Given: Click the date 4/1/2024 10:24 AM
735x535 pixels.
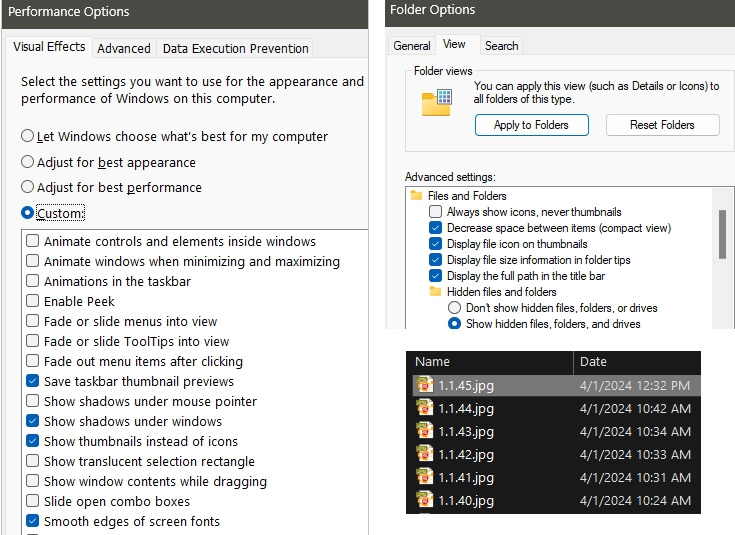Looking at the screenshot, I should pos(635,500).
